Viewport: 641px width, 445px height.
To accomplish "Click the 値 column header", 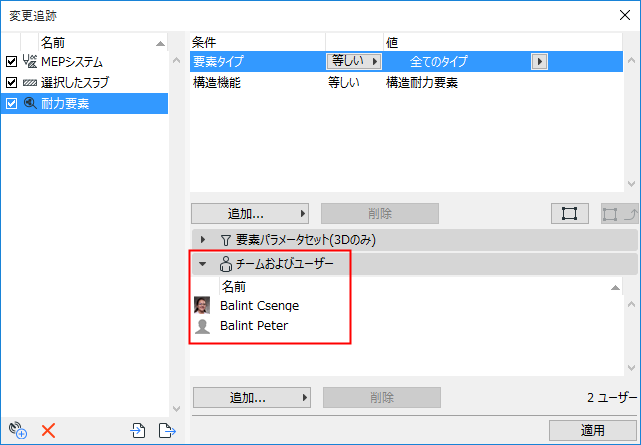I will 503,42.
